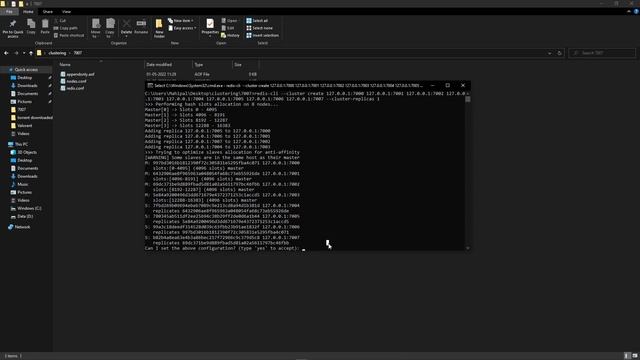This screenshot has height=360, width=640.
Task: Switch to large icons view via status bar
Action: coord(634,356)
